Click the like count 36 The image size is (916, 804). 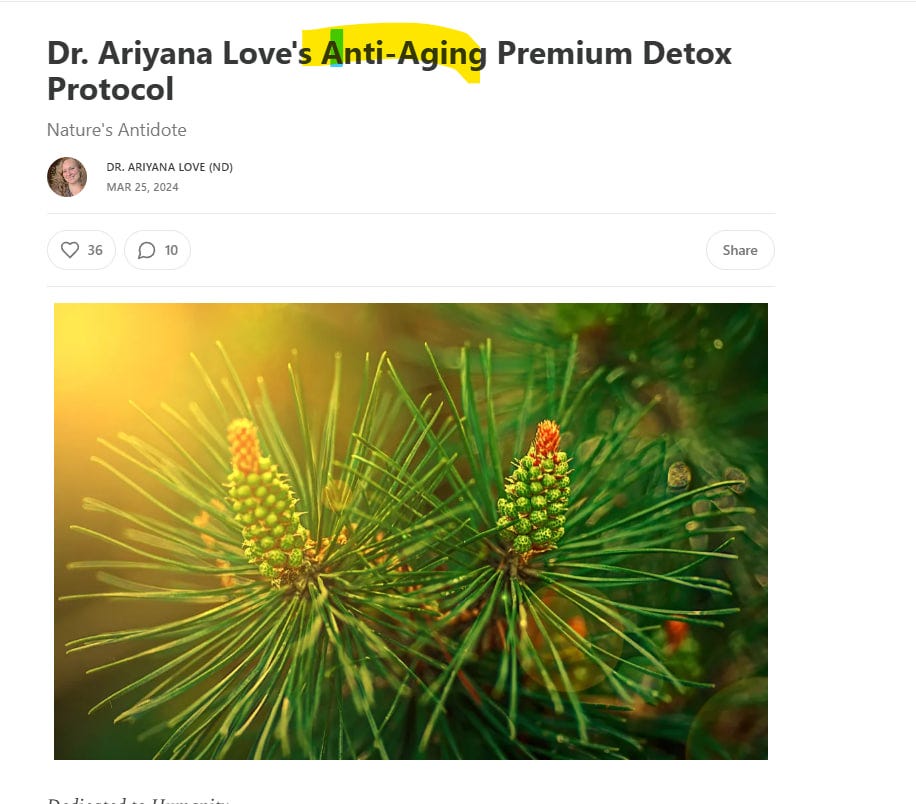click(95, 250)
